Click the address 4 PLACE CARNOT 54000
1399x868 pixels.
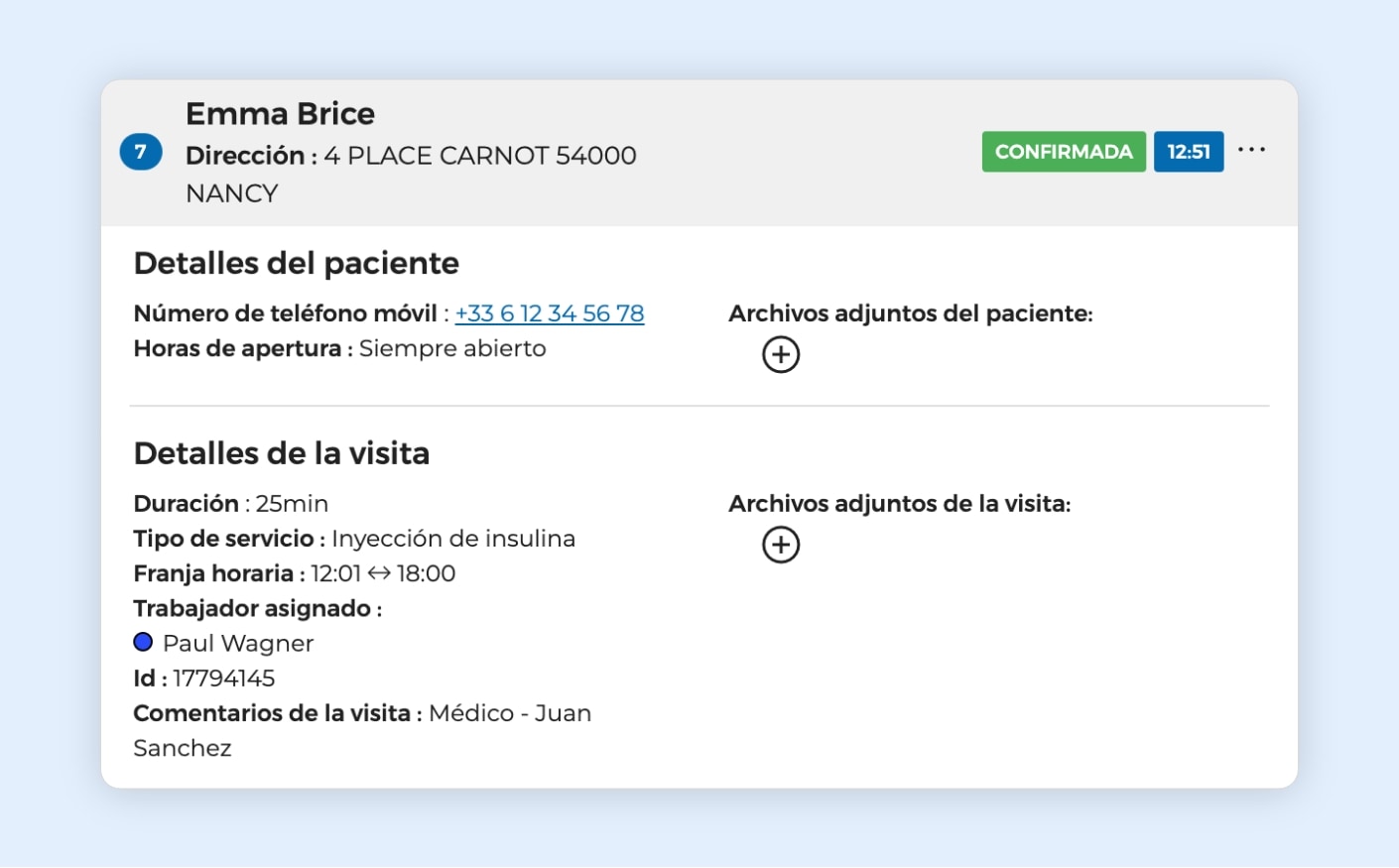479,156
